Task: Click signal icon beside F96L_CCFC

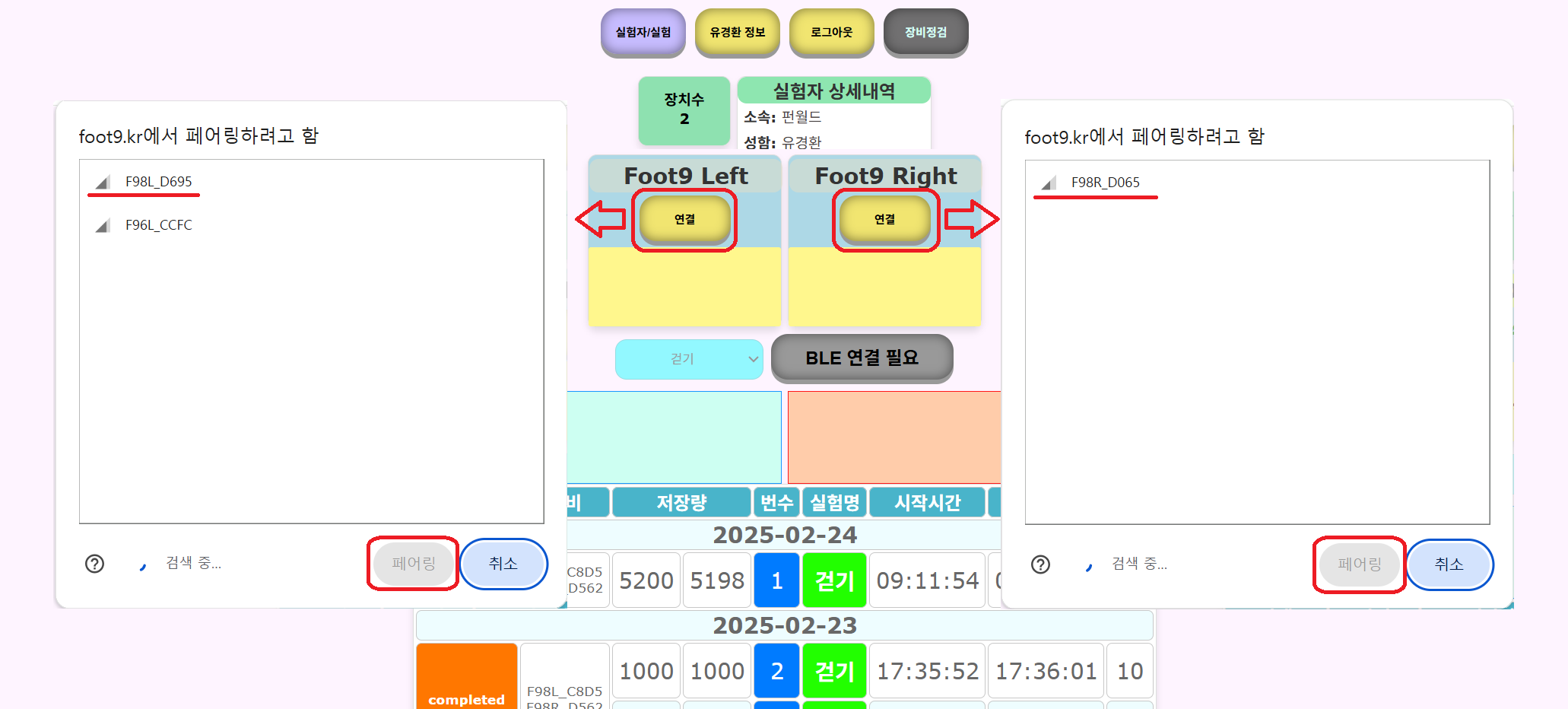Action: pyautogui.click(x=103, y=226)
